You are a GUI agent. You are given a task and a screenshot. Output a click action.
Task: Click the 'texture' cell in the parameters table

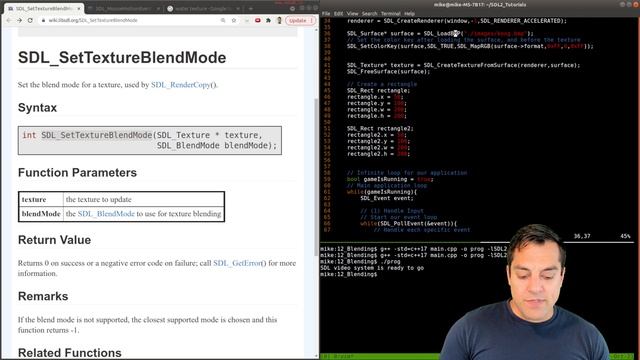coord(41,200)
